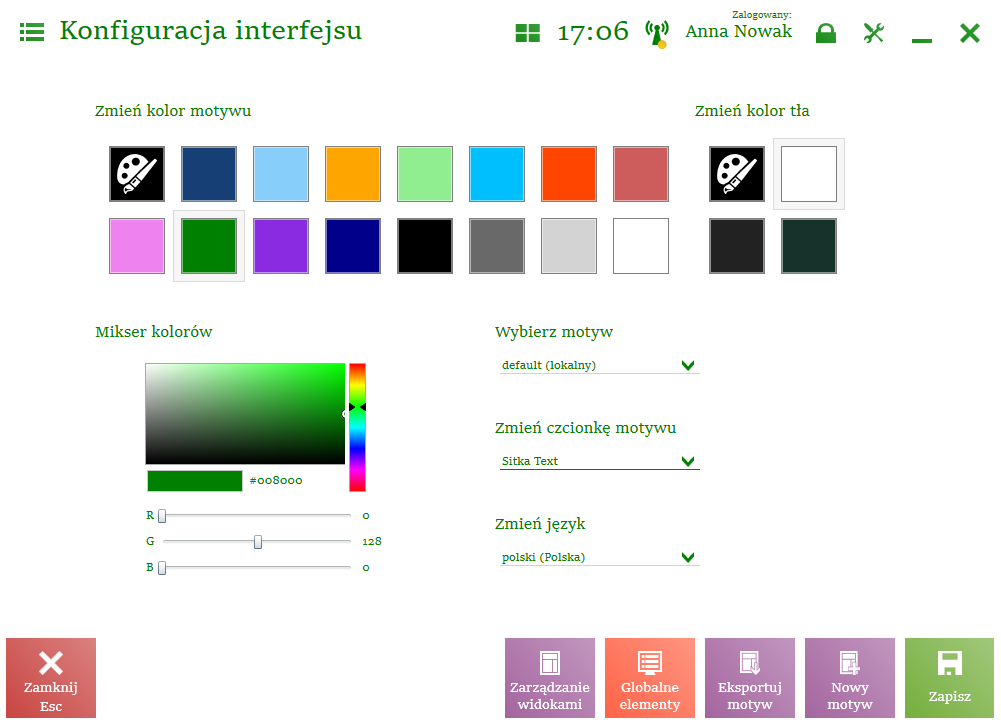
Task: Open custom background color palette icon
Action: tap(737, 174)
